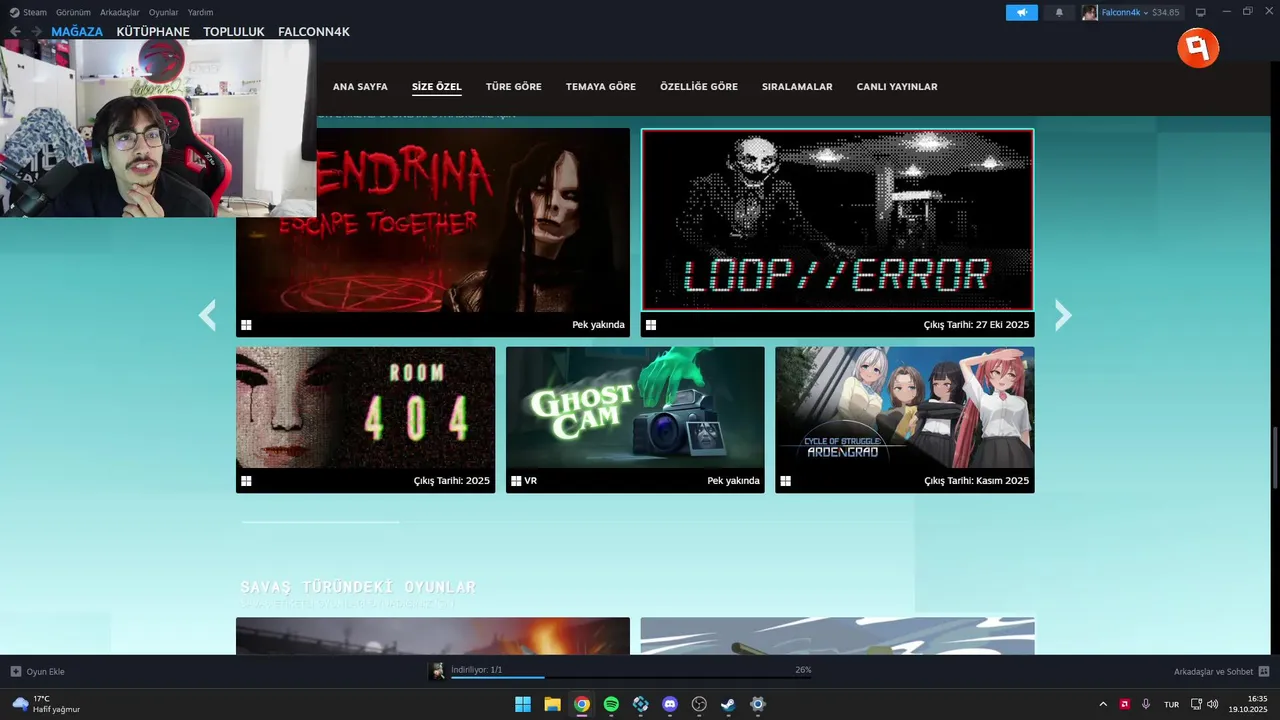Click the red AMD tray icon
Screen dimensions: 1280x720
pyautogui.click(x=1124, y=704)
